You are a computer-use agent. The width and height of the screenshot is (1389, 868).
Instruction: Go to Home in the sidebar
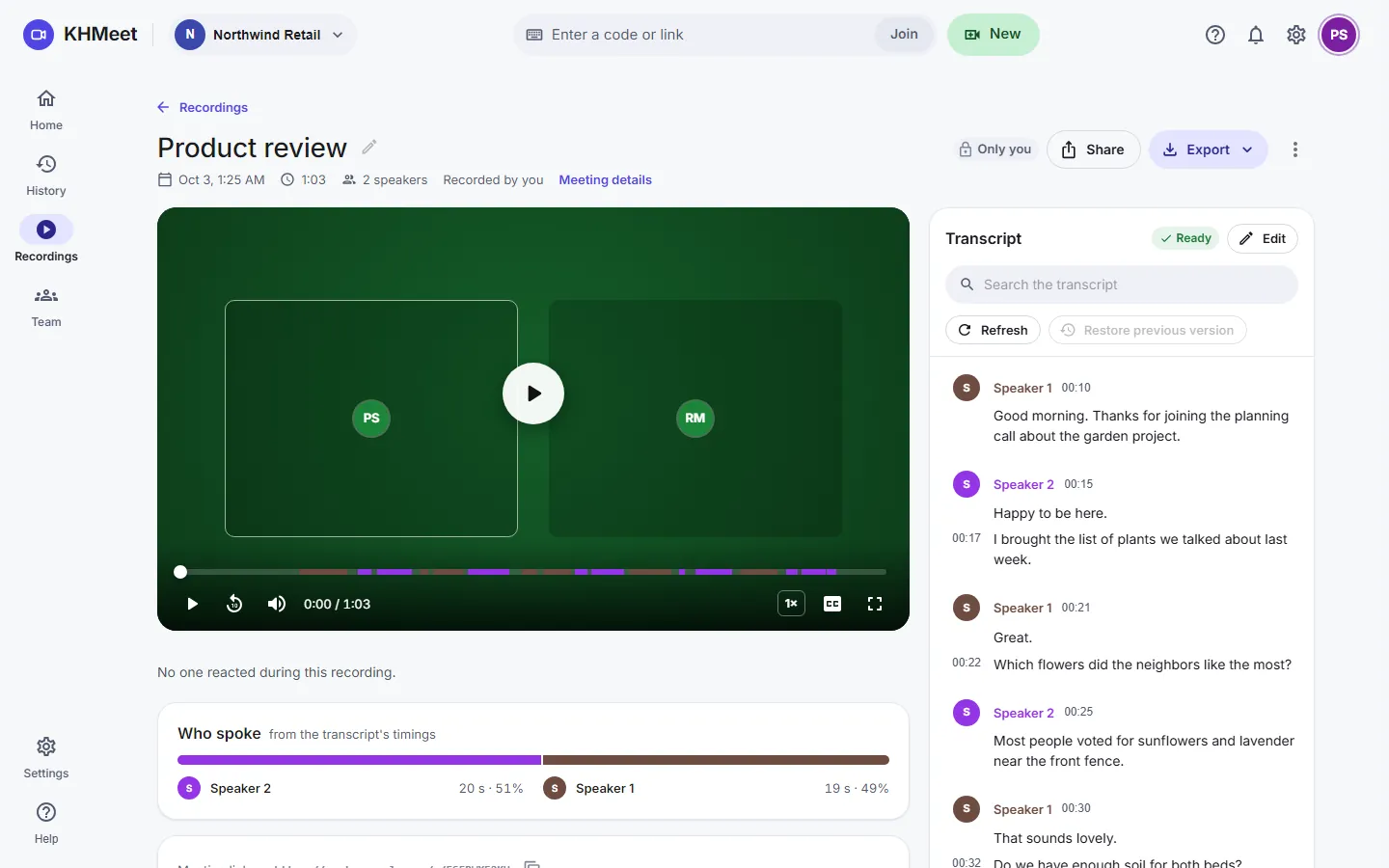coord(46,111)
